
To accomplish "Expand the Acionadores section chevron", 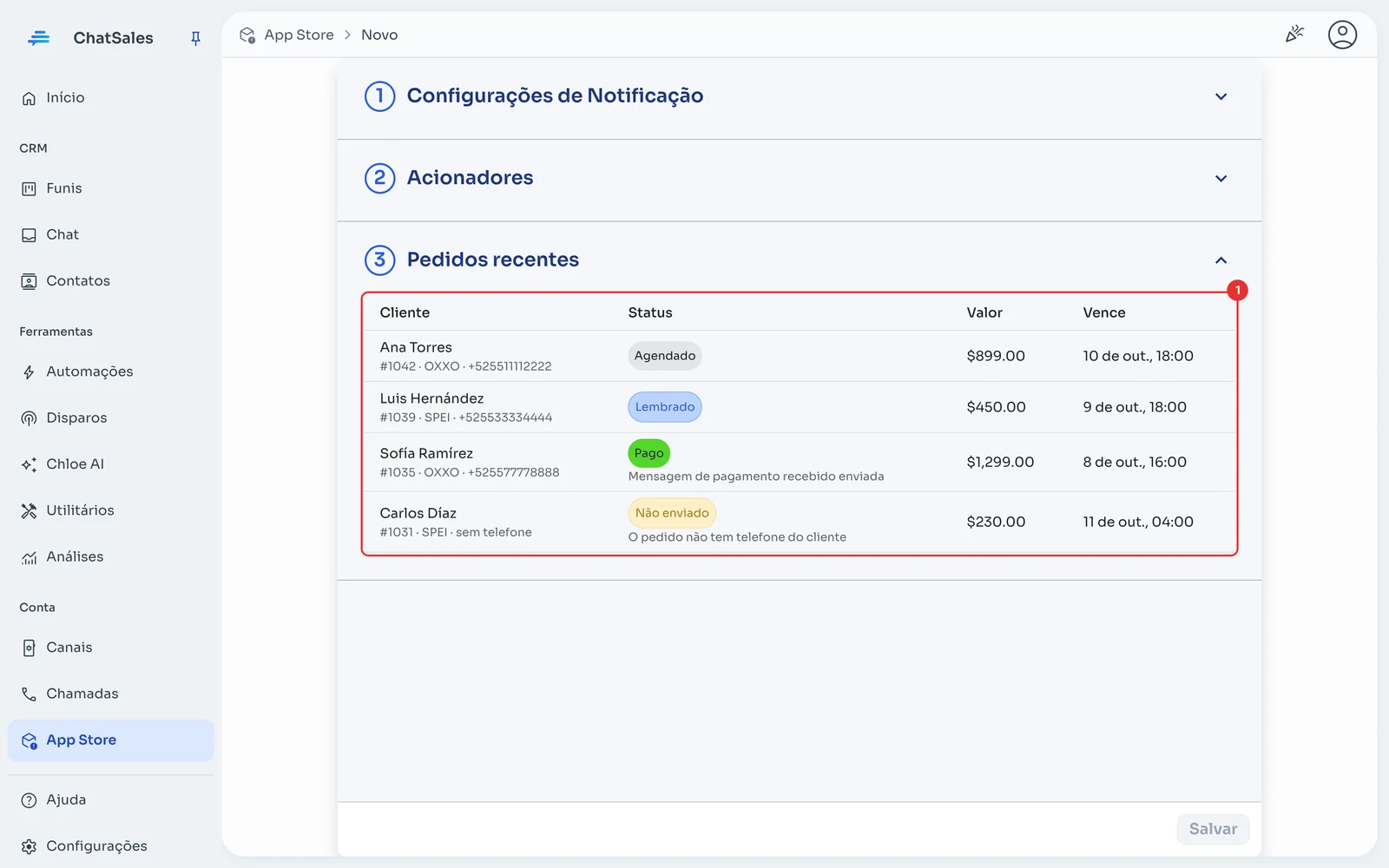I will (1221, 179).
